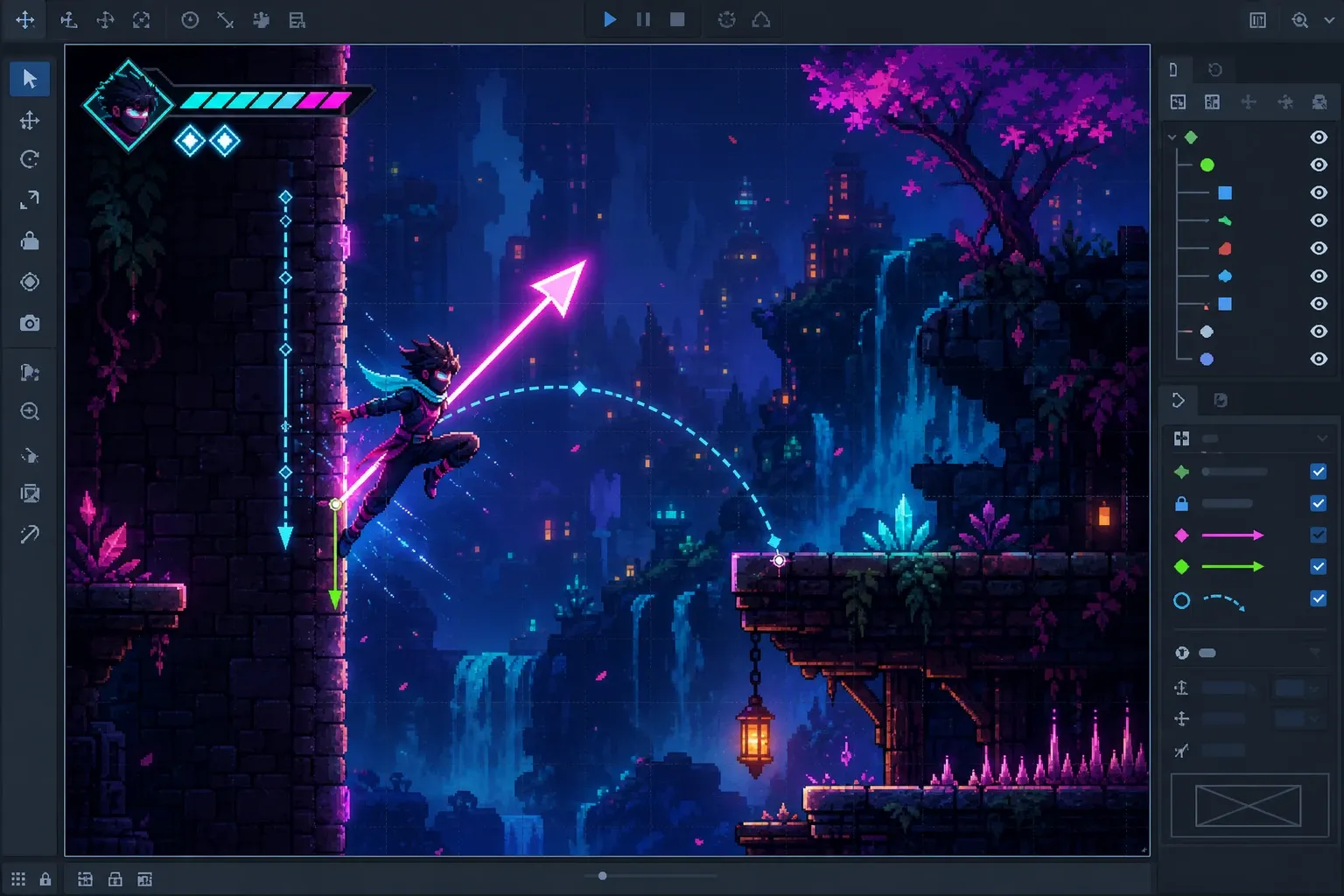Select the rotate tool in left toolbar
1344x896 pixels.
point(30,159)
